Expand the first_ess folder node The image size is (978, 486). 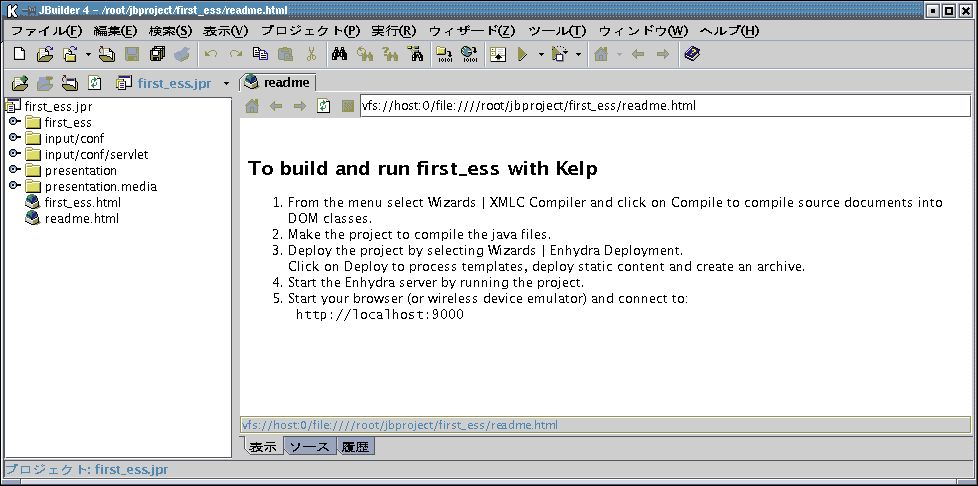pos(14,122)
